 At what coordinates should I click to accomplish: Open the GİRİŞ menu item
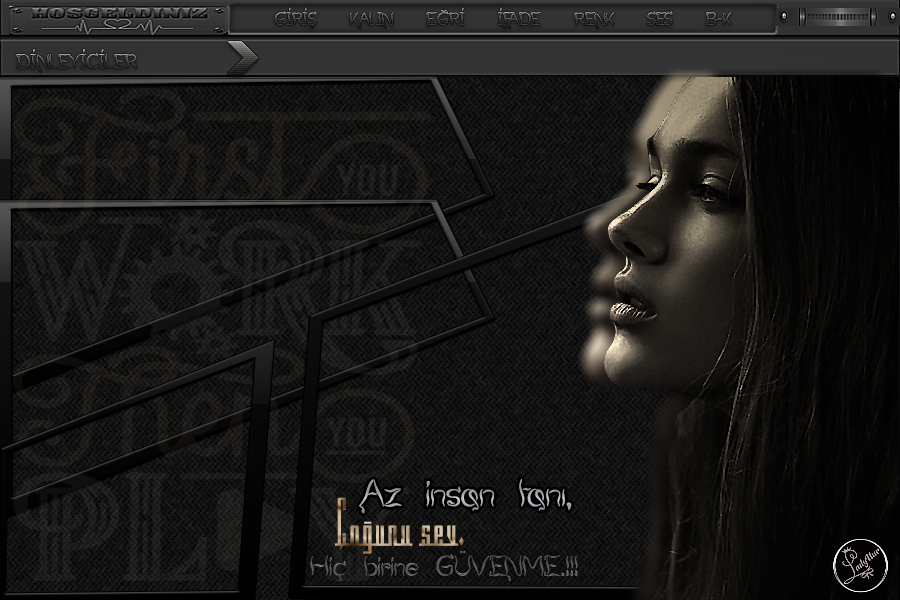295,19
